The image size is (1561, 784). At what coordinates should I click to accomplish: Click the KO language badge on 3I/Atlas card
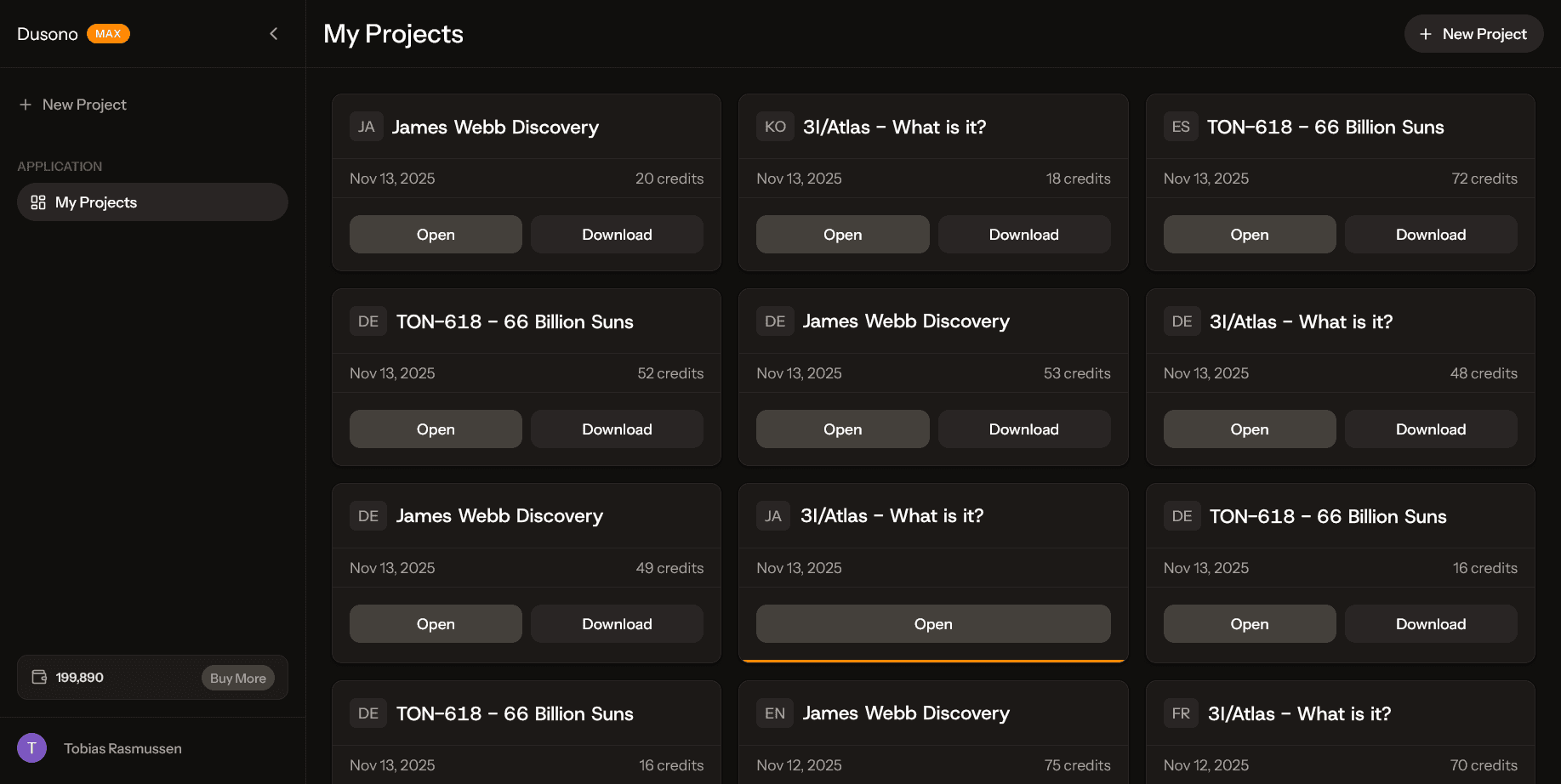click(774, 127)
